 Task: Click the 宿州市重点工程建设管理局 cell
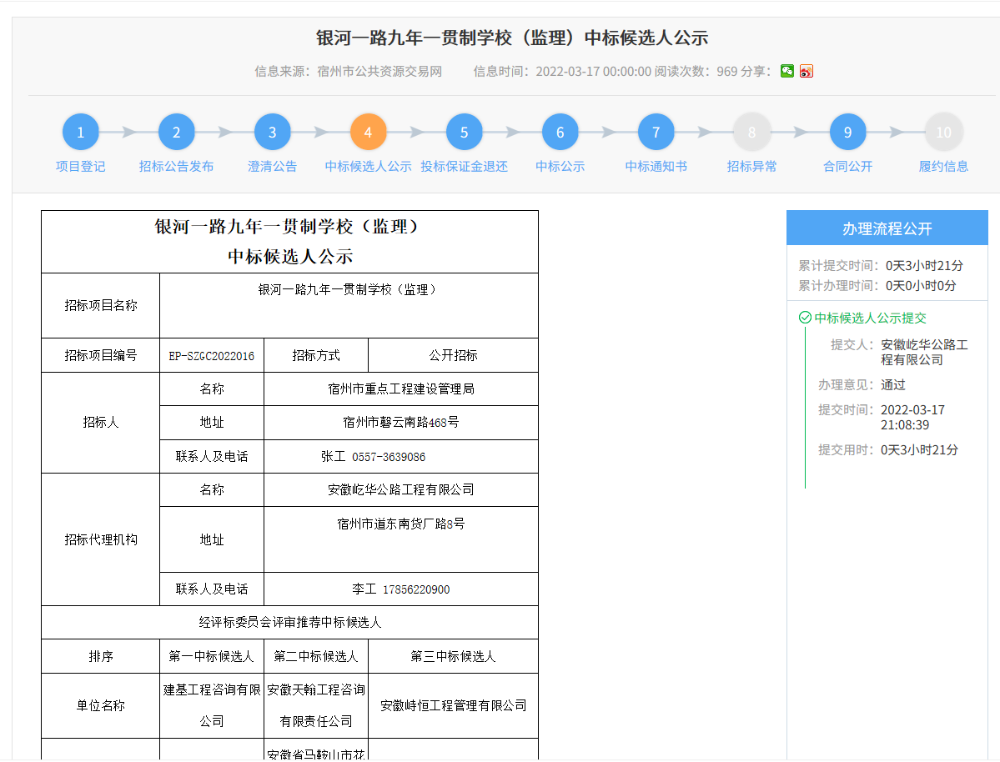[401, 389]
